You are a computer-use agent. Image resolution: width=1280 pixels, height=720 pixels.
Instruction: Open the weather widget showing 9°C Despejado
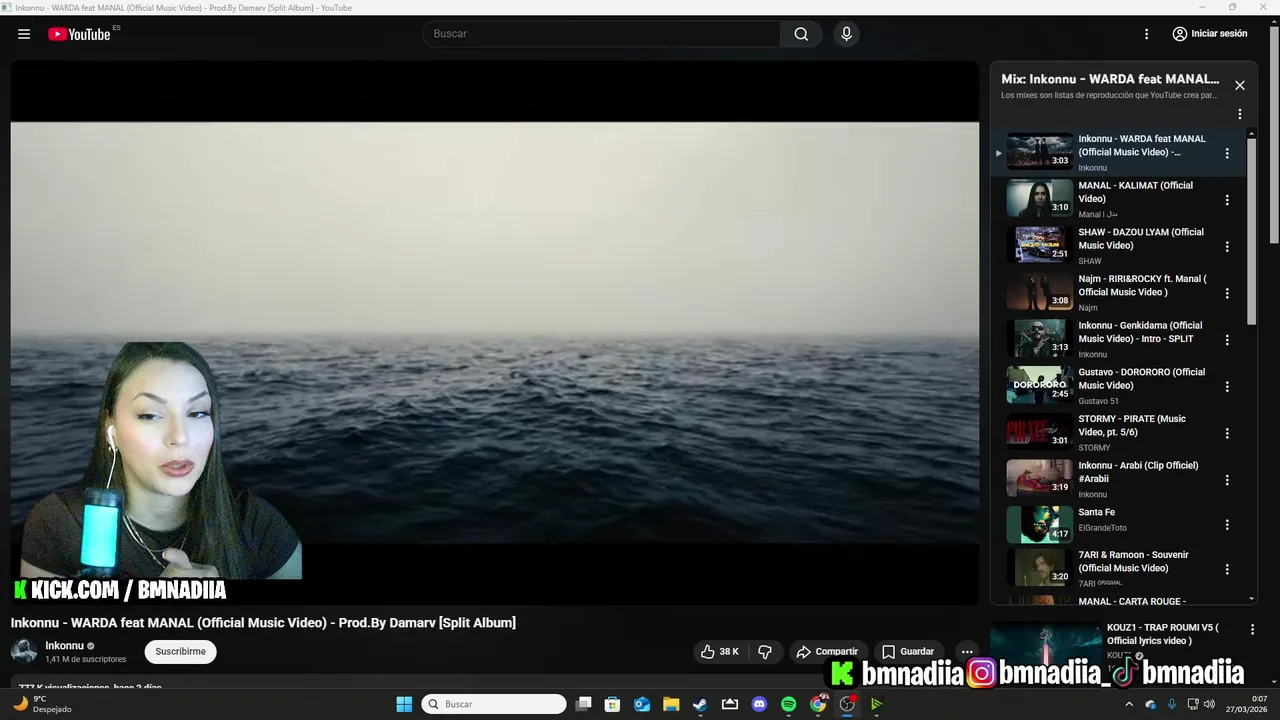tap(44, 704)
